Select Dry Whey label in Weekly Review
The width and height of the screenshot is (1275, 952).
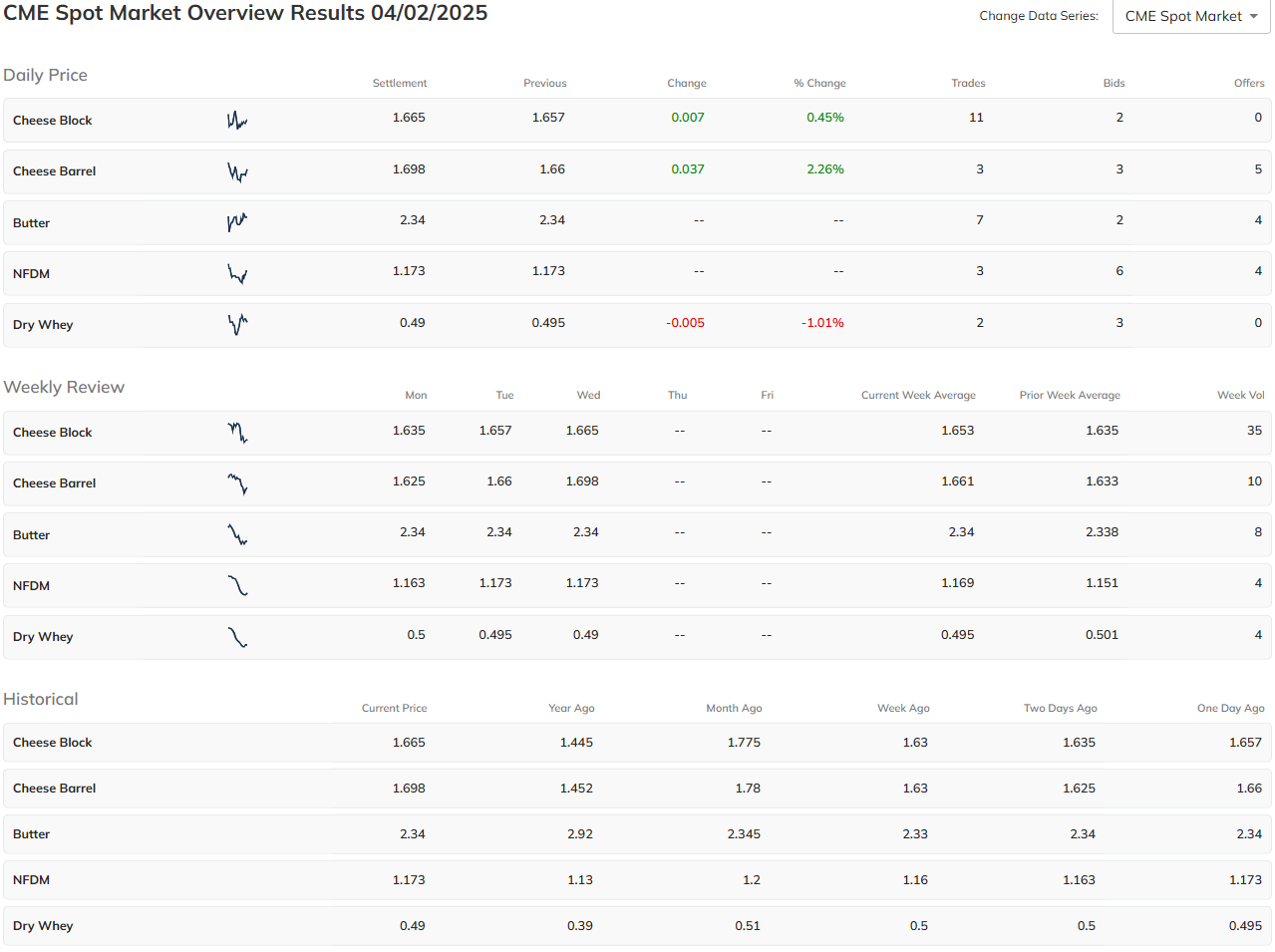click(43, 637)
